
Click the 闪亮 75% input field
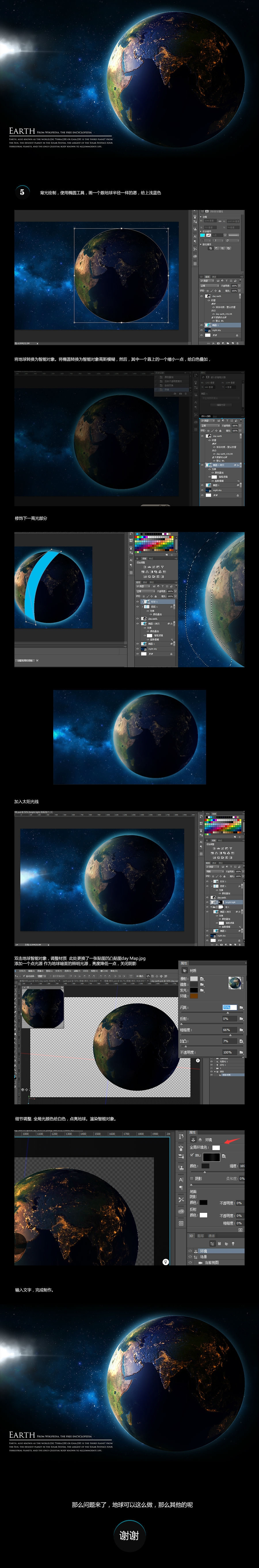[230, 1008]
